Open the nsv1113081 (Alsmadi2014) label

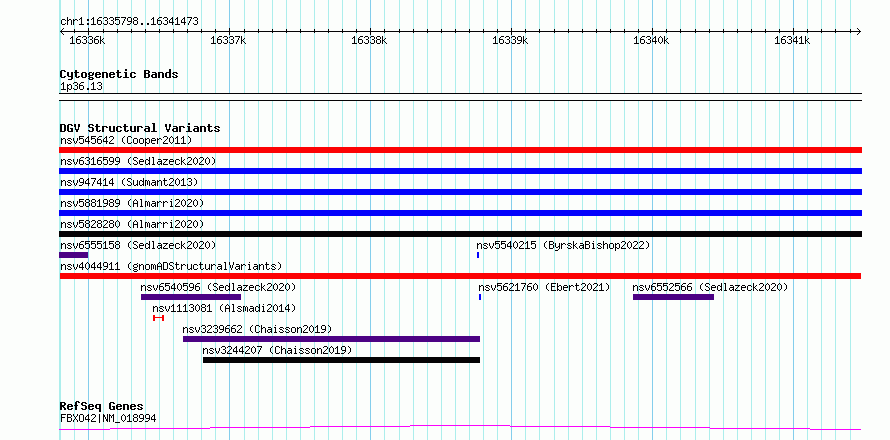[224, 308]
